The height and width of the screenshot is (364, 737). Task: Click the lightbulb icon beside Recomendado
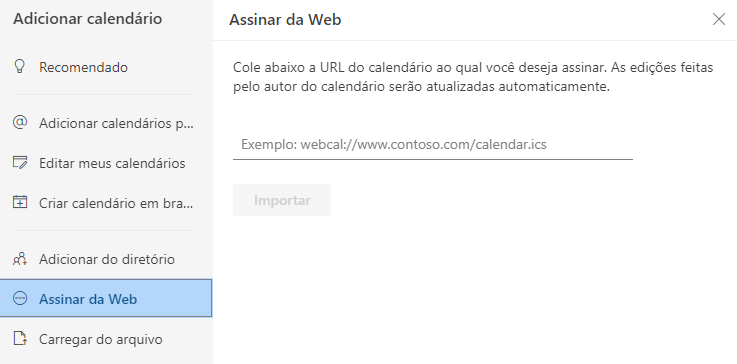[x=20, y=67]
